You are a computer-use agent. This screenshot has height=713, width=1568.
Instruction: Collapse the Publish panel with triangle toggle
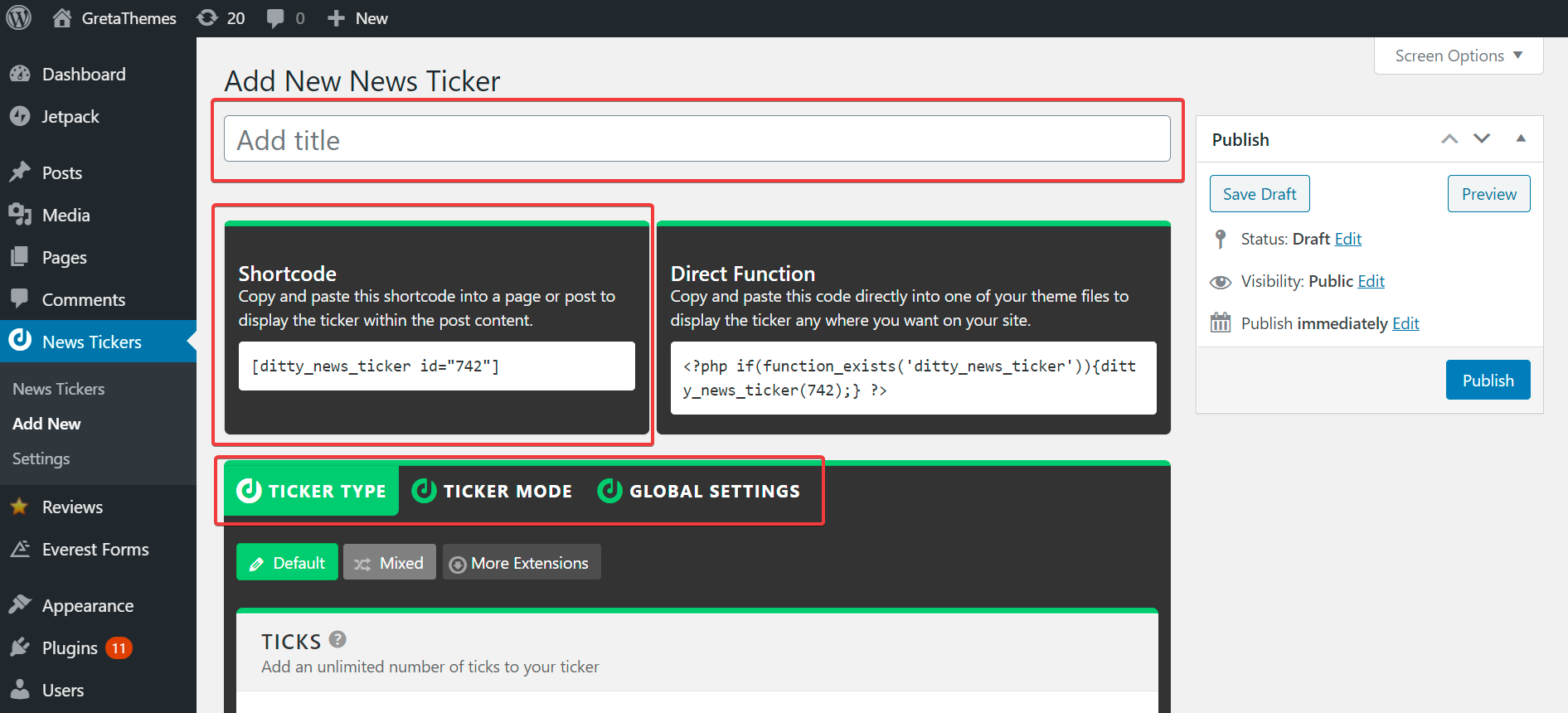click(x=1521, y=138)
